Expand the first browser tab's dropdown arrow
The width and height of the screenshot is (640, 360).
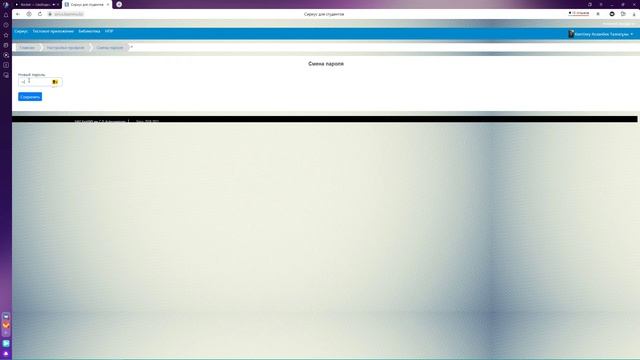(x=53, y=4)
